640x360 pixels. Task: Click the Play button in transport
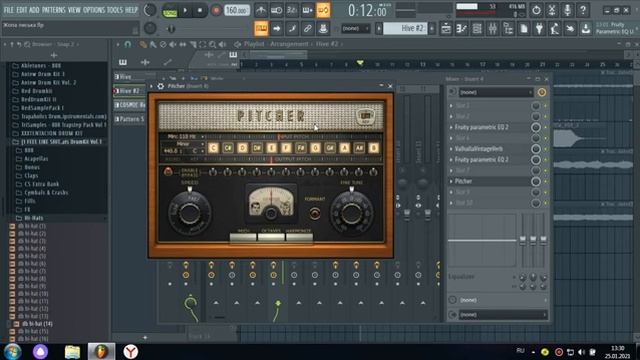click(x=185, y=11)
